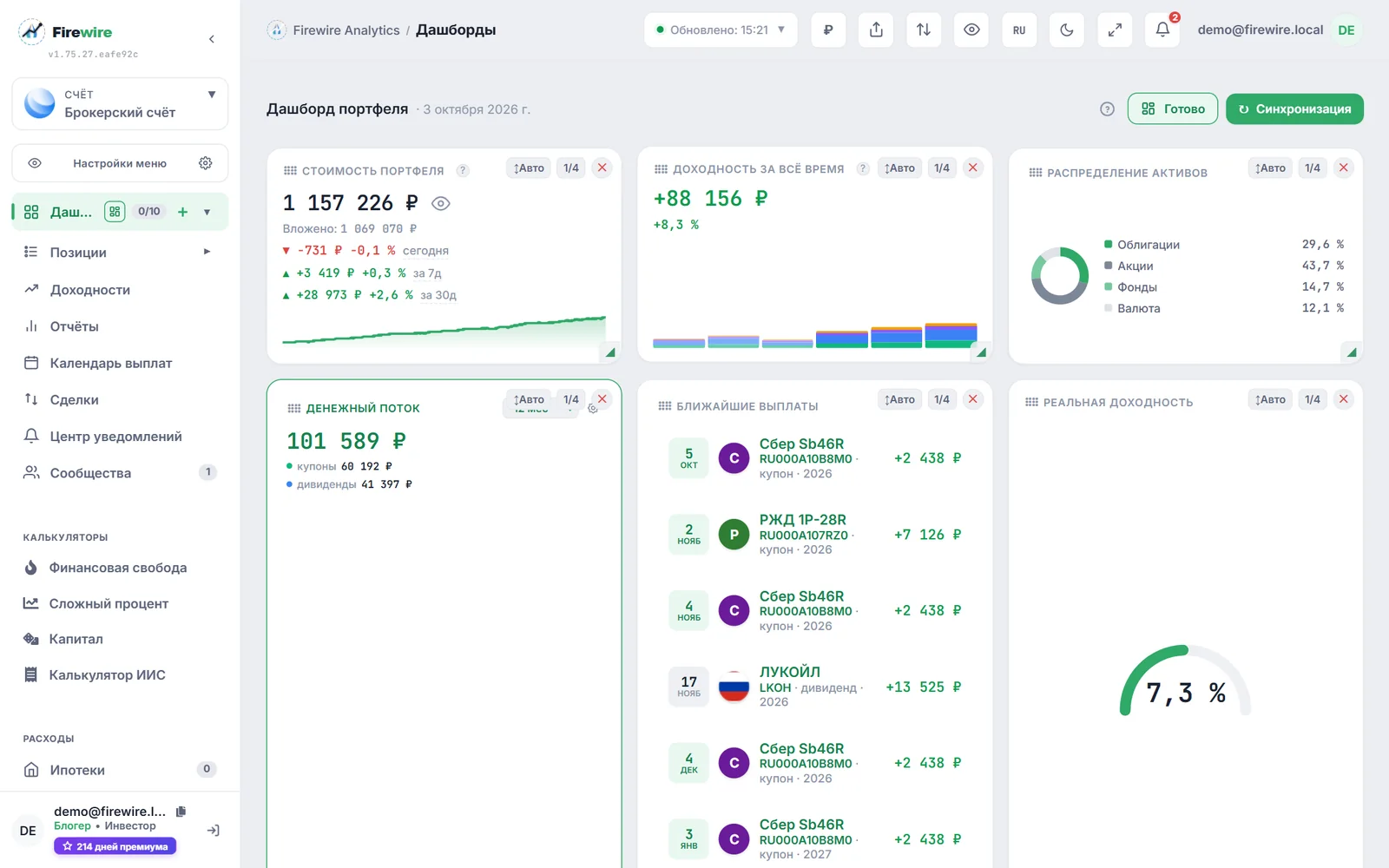Open the Обновлено: 15:21 dropdown
This screenshot has height=868, width=1389.
721,30
